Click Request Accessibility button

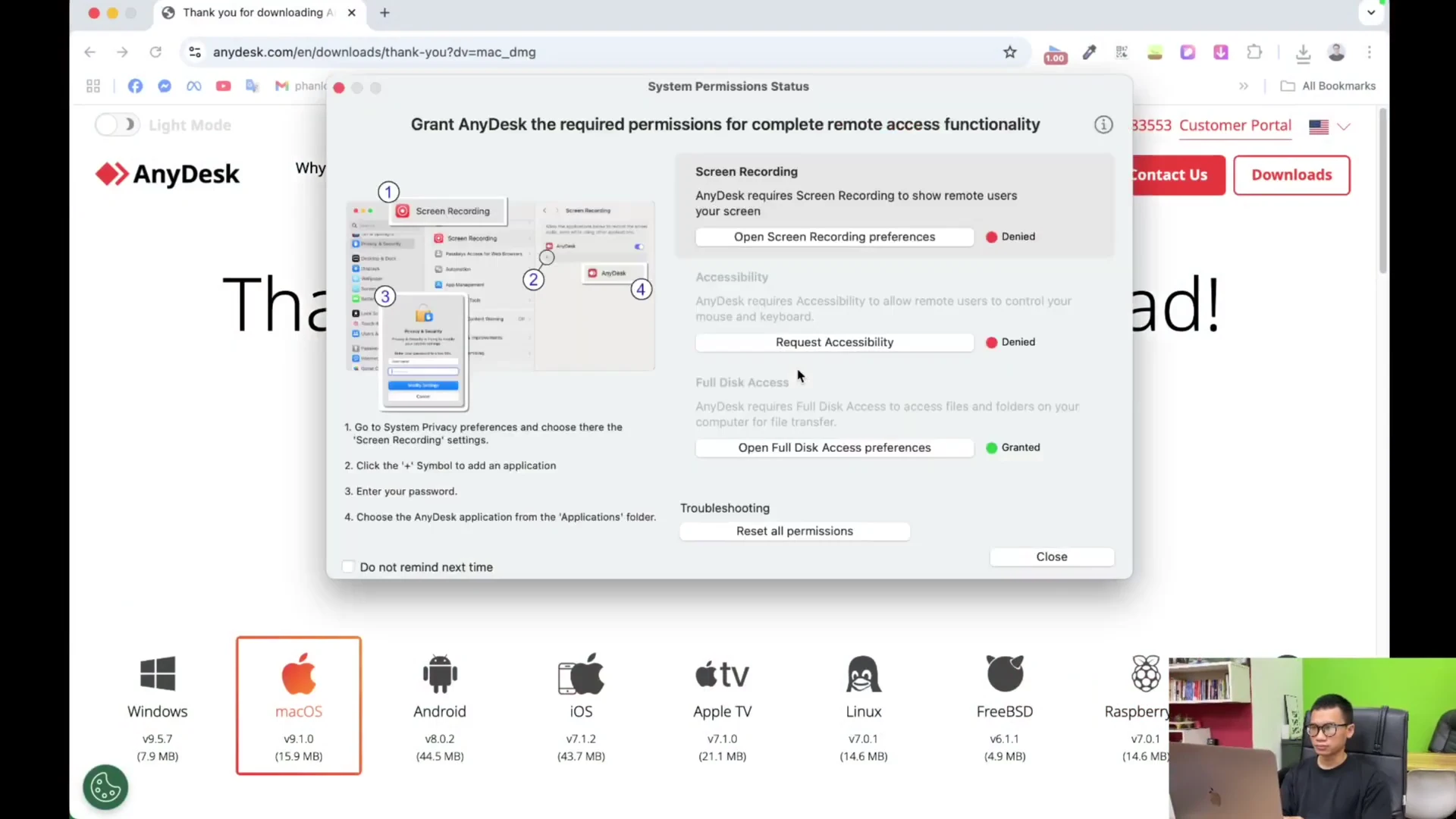tap(834, 342)
